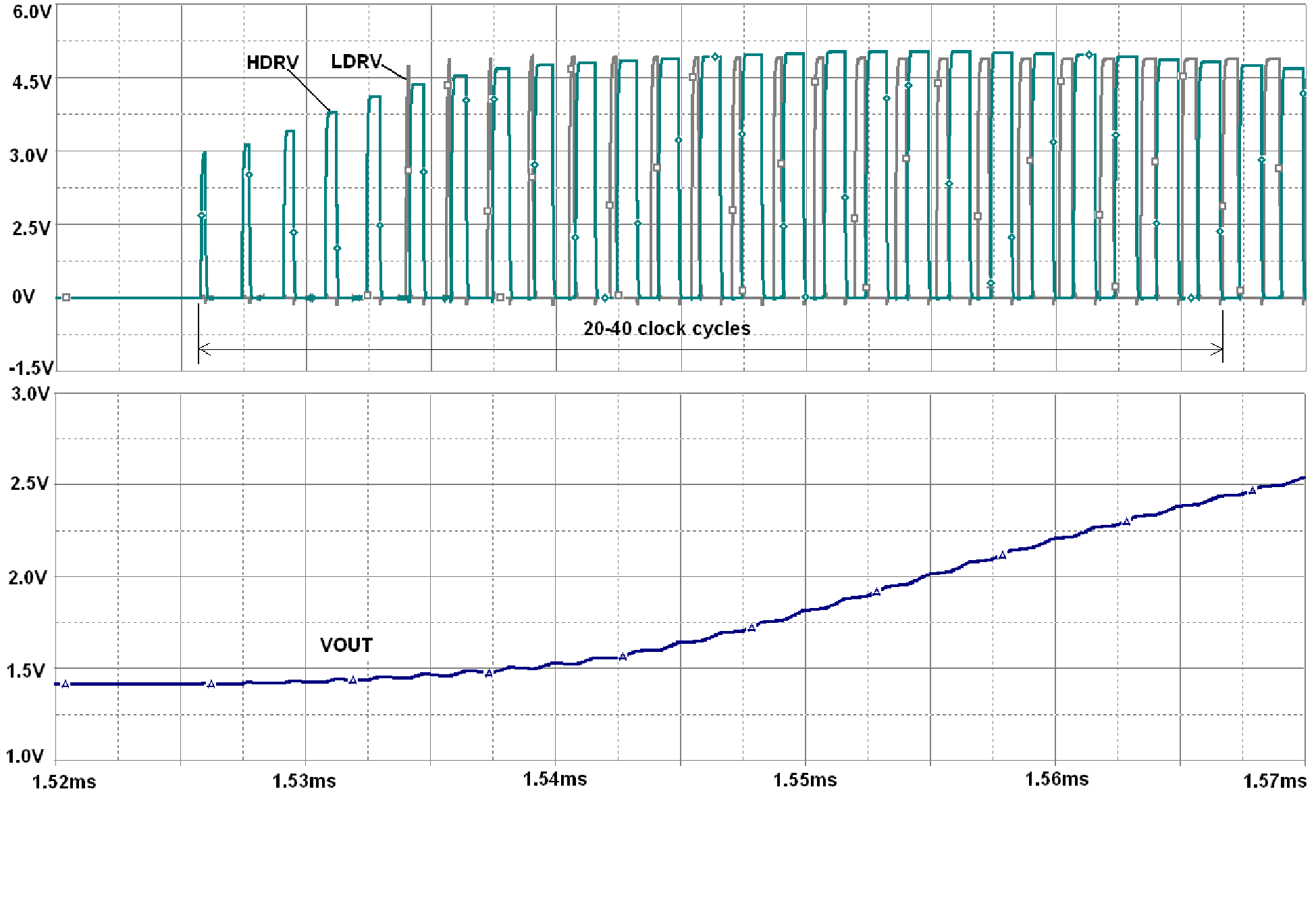This screenshot has width=1316, height=910.
Task: Click the 2.0V label on lower plot
Action: click(27, 578)
